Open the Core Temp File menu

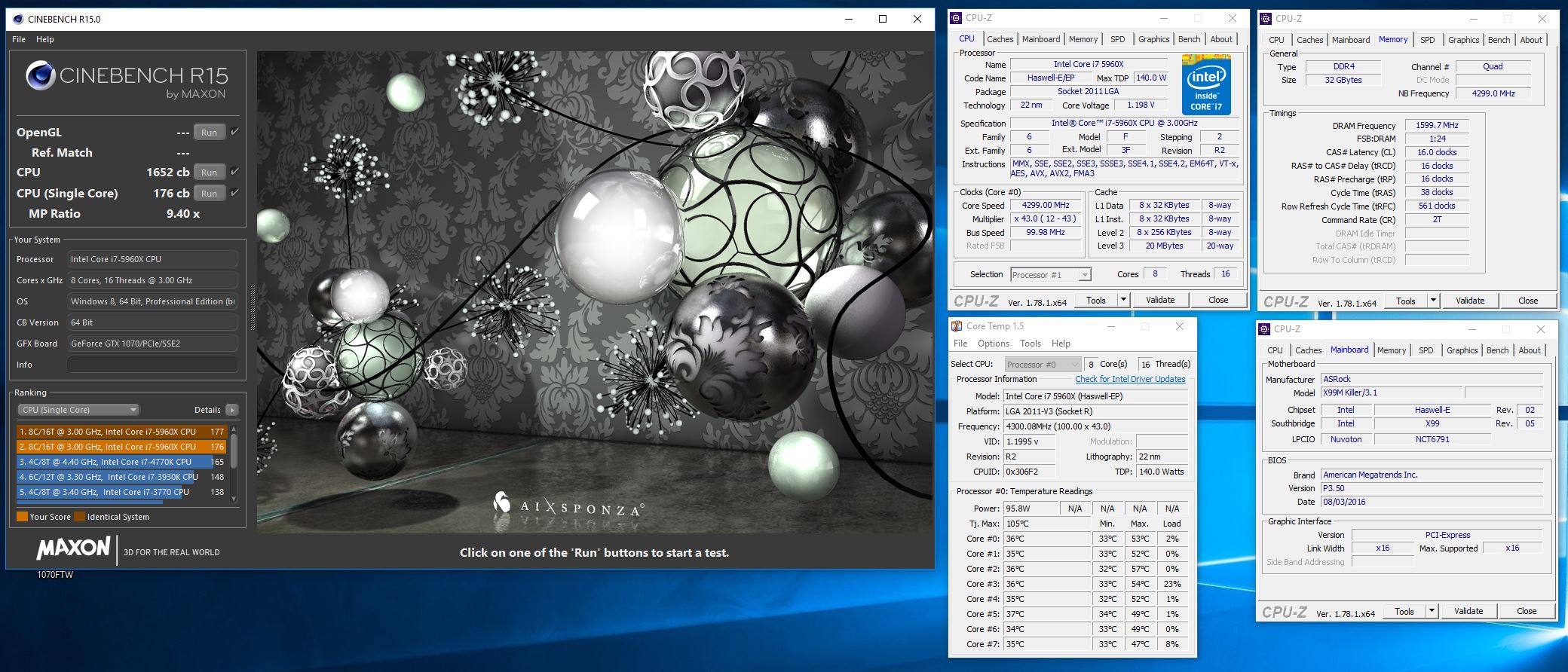[x=960, y=344]
